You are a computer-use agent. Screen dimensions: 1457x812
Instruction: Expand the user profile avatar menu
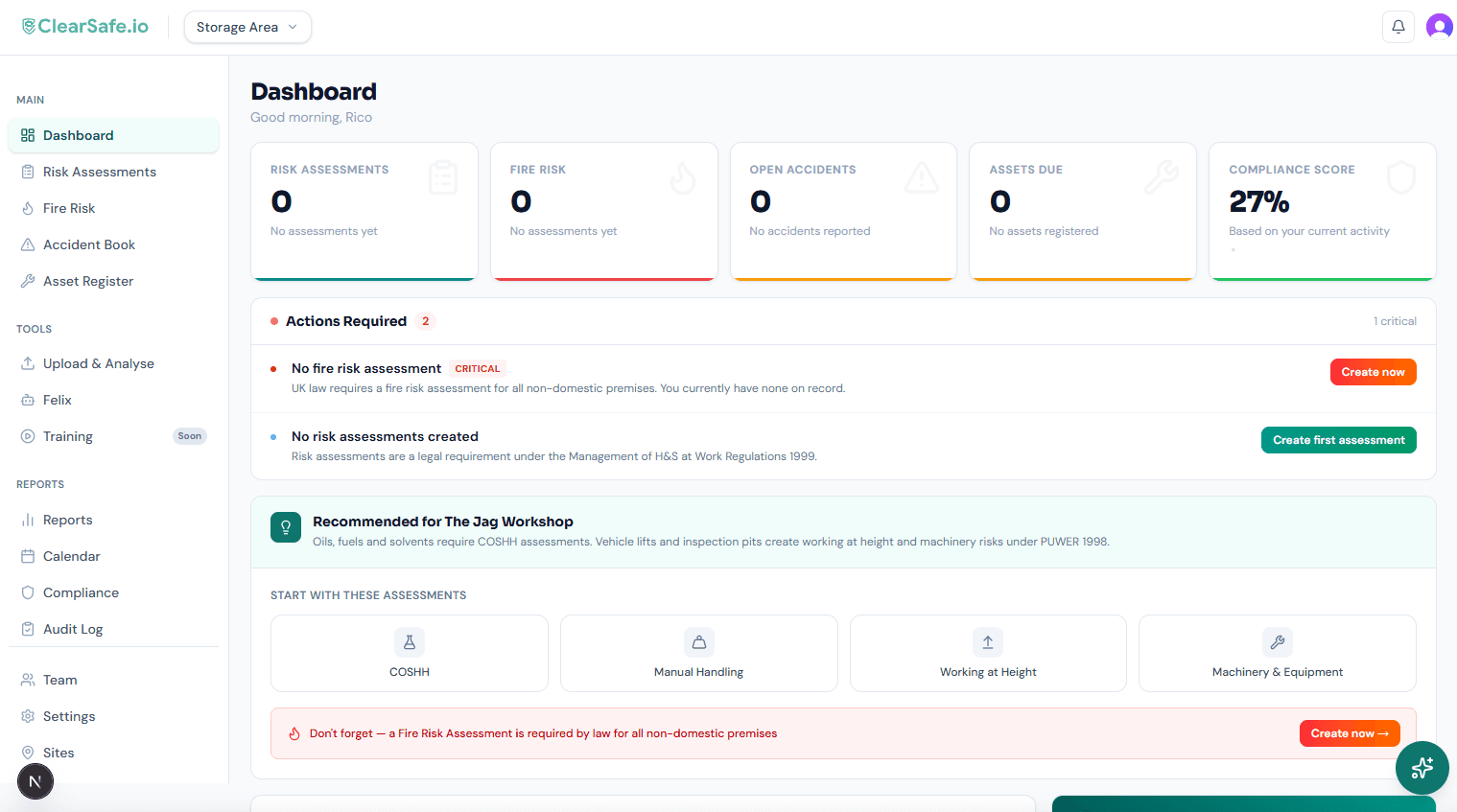coord(1440,26)
